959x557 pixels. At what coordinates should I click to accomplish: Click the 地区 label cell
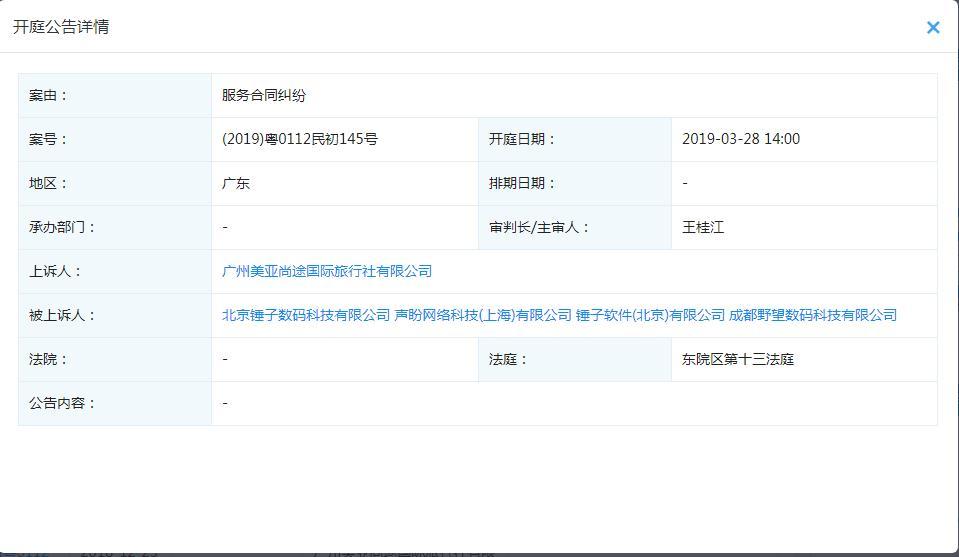(115, 183)
